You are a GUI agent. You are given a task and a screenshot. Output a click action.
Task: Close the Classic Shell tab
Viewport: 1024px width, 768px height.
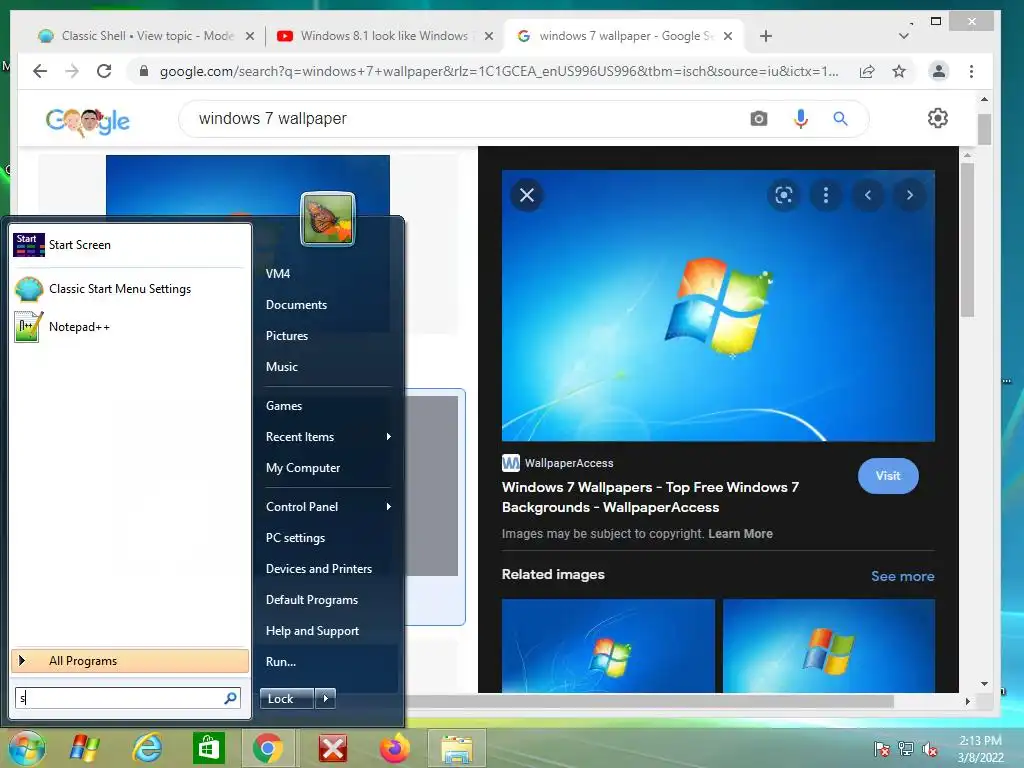[249, 36]
